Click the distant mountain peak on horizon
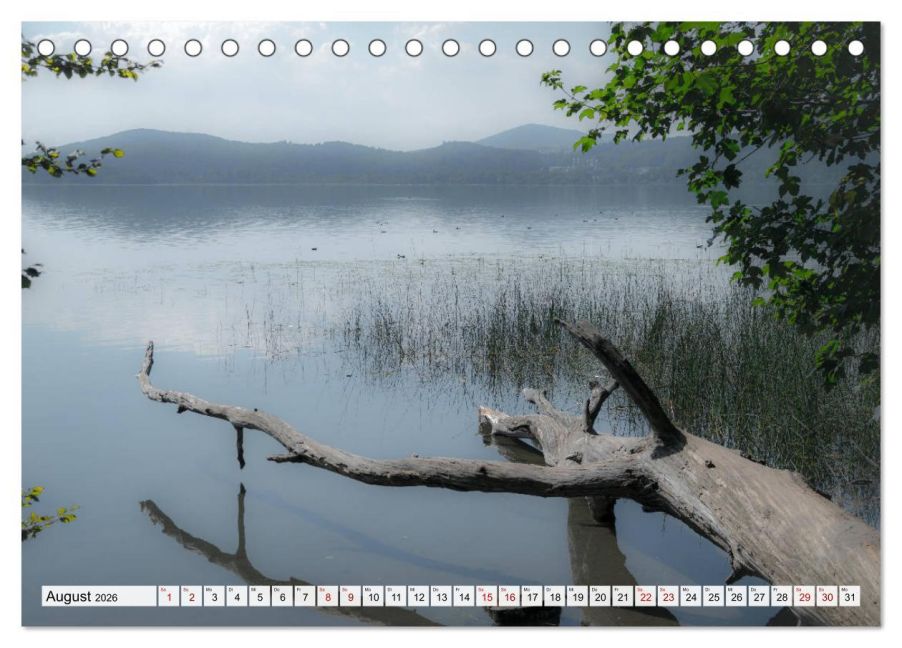 point(530,134)
